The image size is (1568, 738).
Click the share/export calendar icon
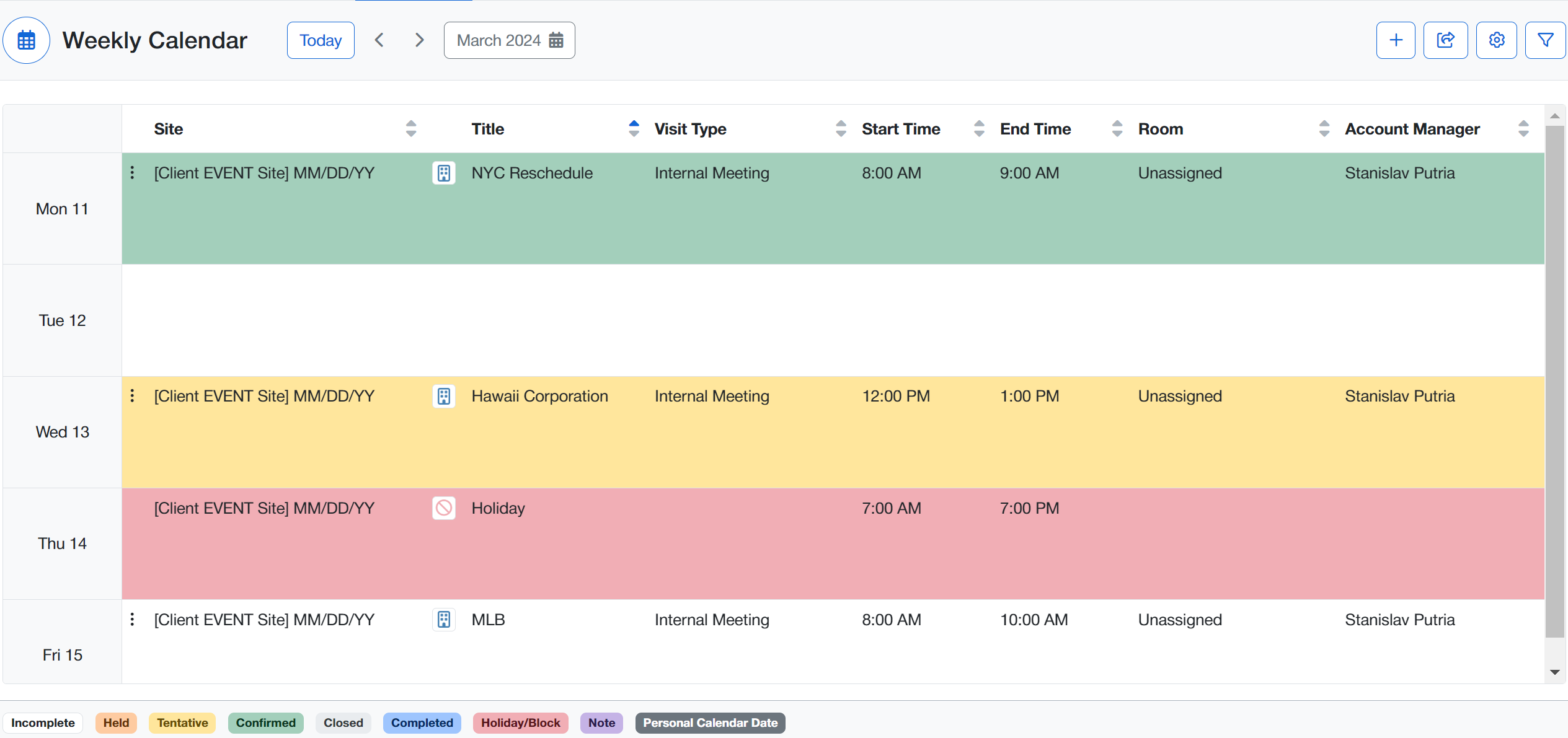click(x=1445, y=40)
